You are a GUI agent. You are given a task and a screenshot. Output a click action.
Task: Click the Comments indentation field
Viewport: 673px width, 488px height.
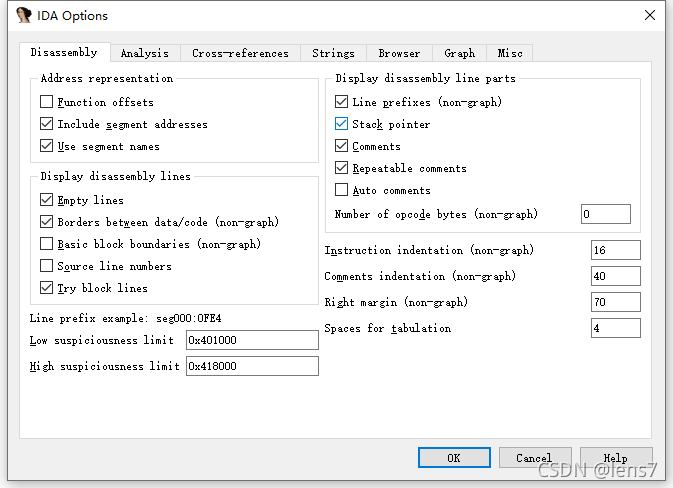615,276
